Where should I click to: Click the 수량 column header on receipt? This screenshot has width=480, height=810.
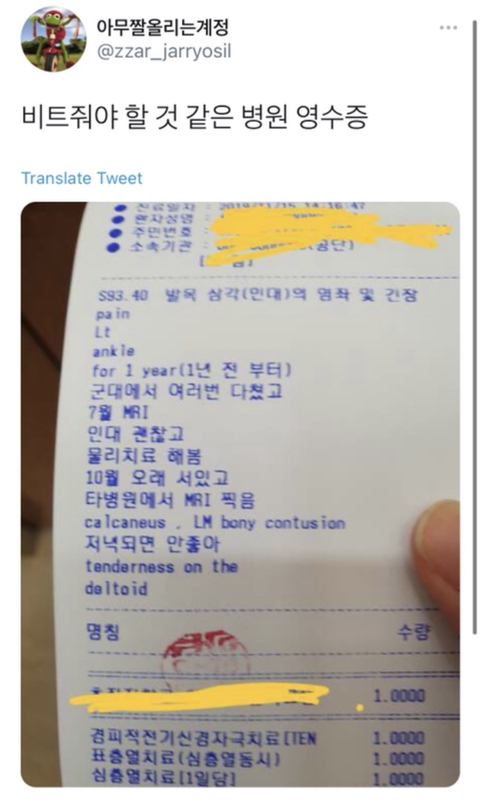413,632
